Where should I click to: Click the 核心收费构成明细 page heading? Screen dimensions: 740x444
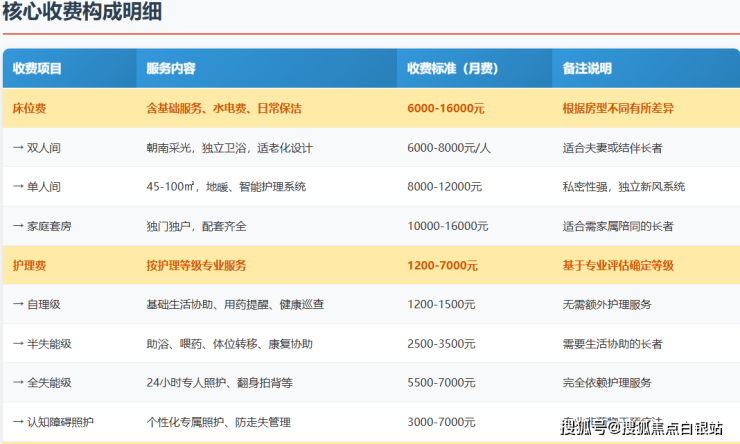pyautogui.click(x=82, y=13)
